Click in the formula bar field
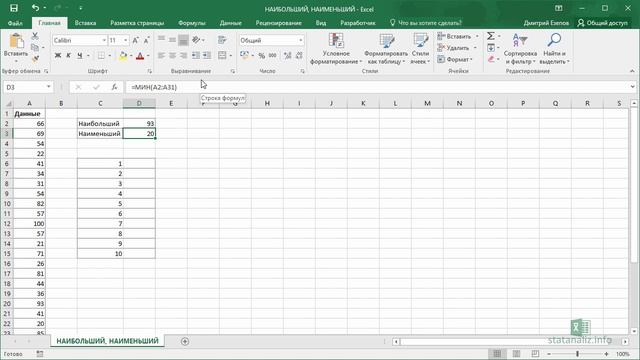Viewport: 640px width, 360px height. [x=377, y=87]
